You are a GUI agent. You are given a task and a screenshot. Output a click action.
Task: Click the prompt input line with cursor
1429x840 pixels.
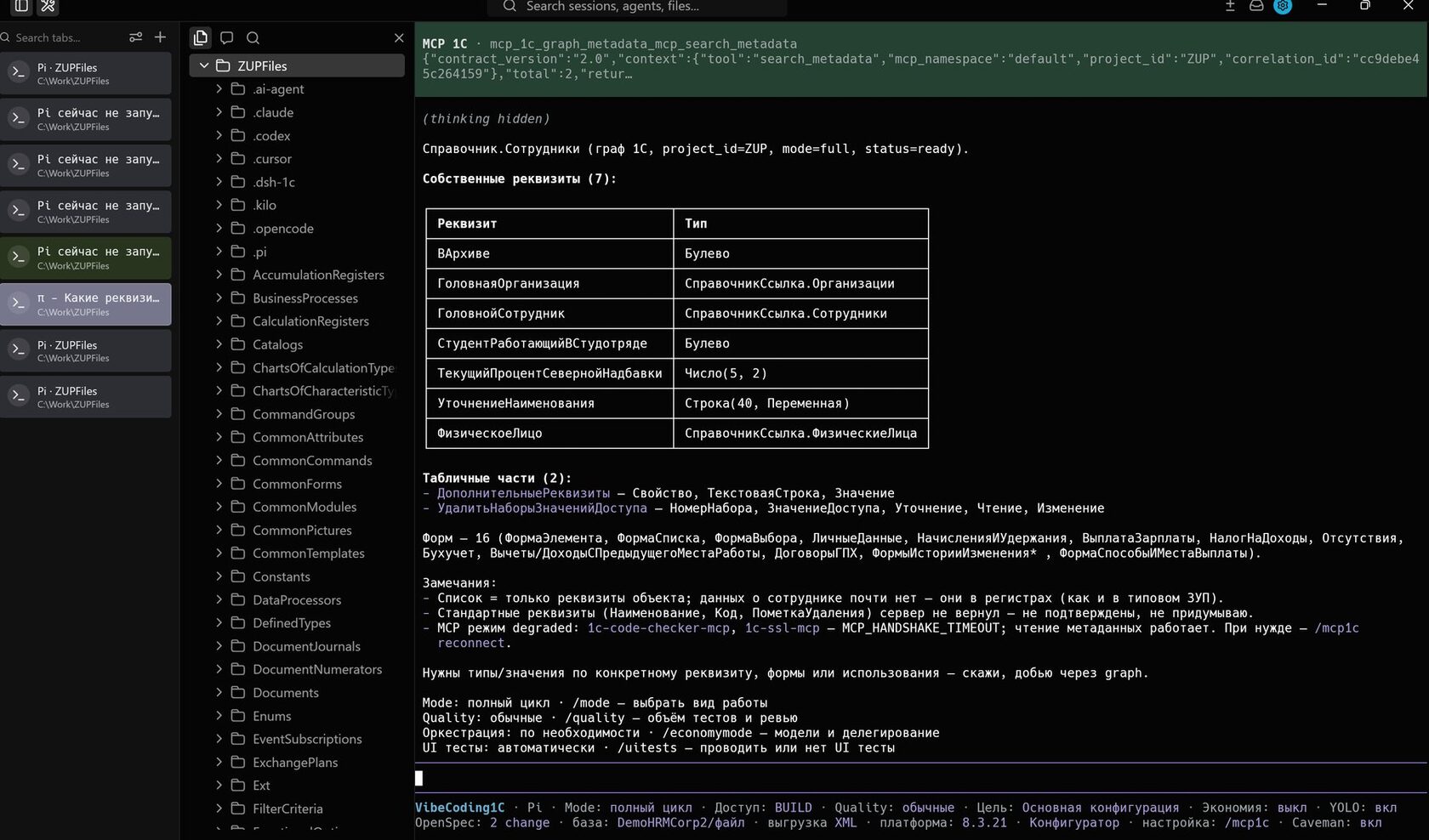[920, 778]
